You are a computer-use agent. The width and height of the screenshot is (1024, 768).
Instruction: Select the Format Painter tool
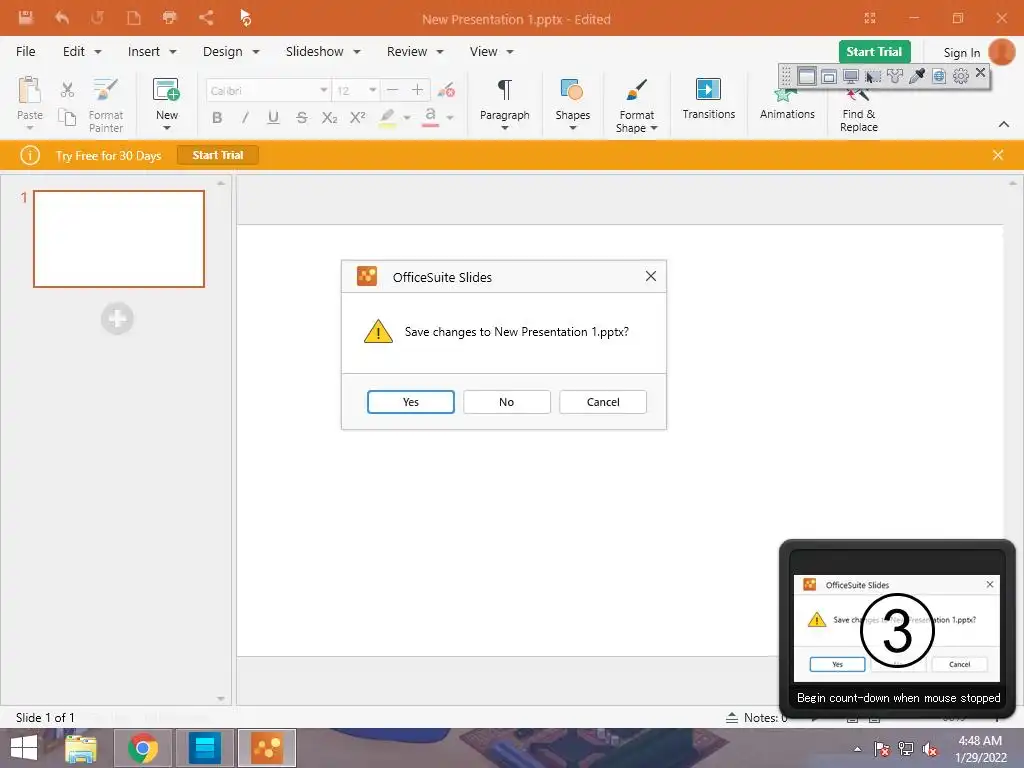click(106, 104)
